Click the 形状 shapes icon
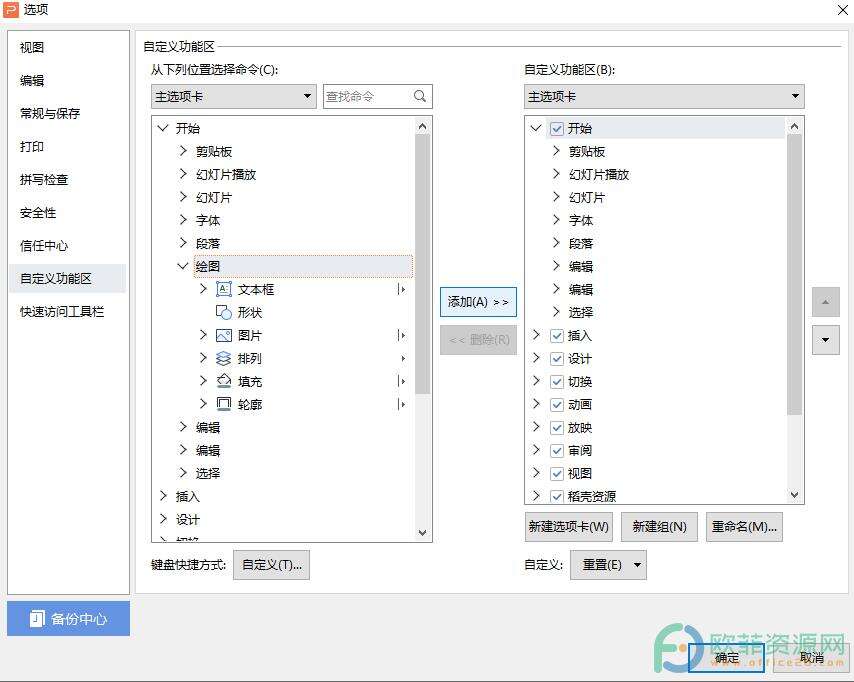Image resolution: width=854 pixels, height=682 pixels. [224, 312]
